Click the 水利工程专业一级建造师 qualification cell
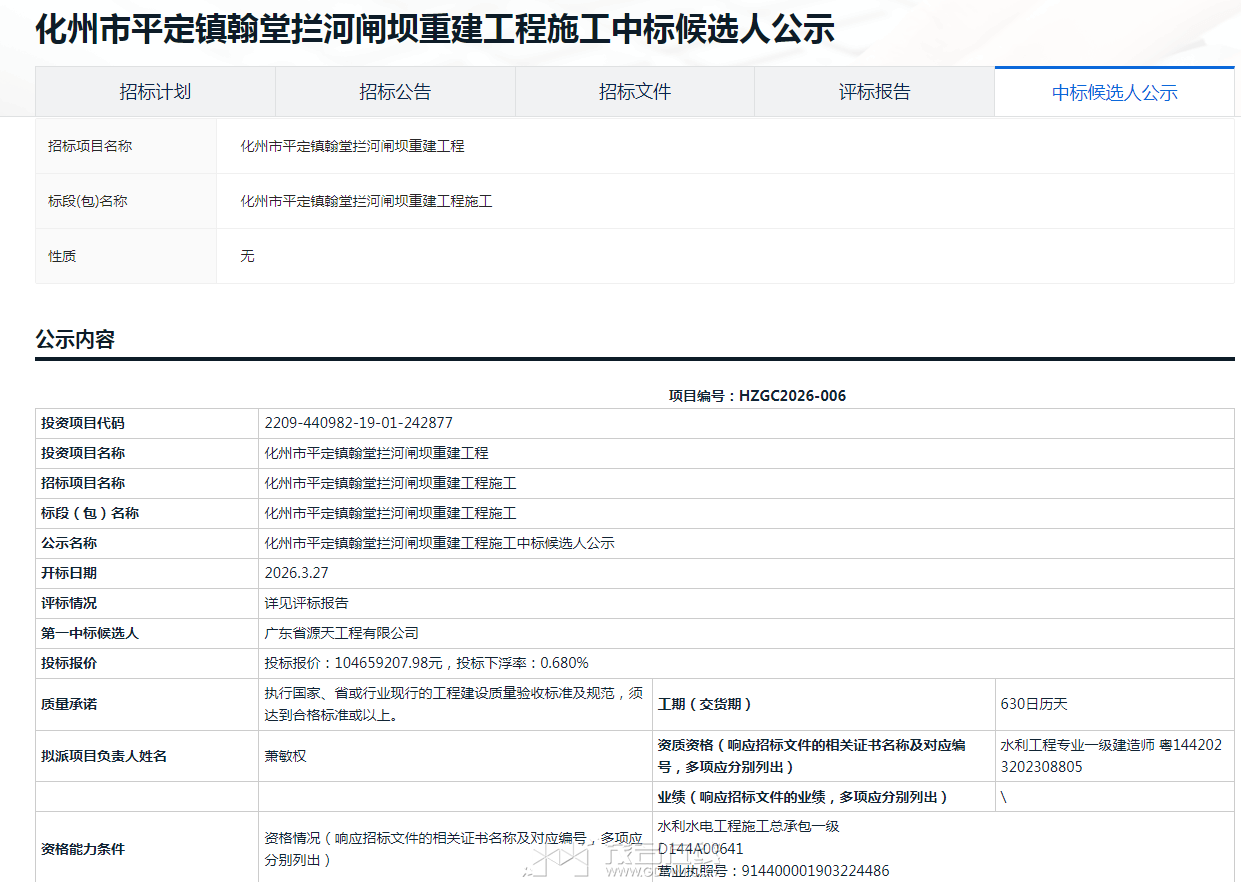Image resolution: width=1241 pixels, height=882 pixels. tap(1110, 756)
